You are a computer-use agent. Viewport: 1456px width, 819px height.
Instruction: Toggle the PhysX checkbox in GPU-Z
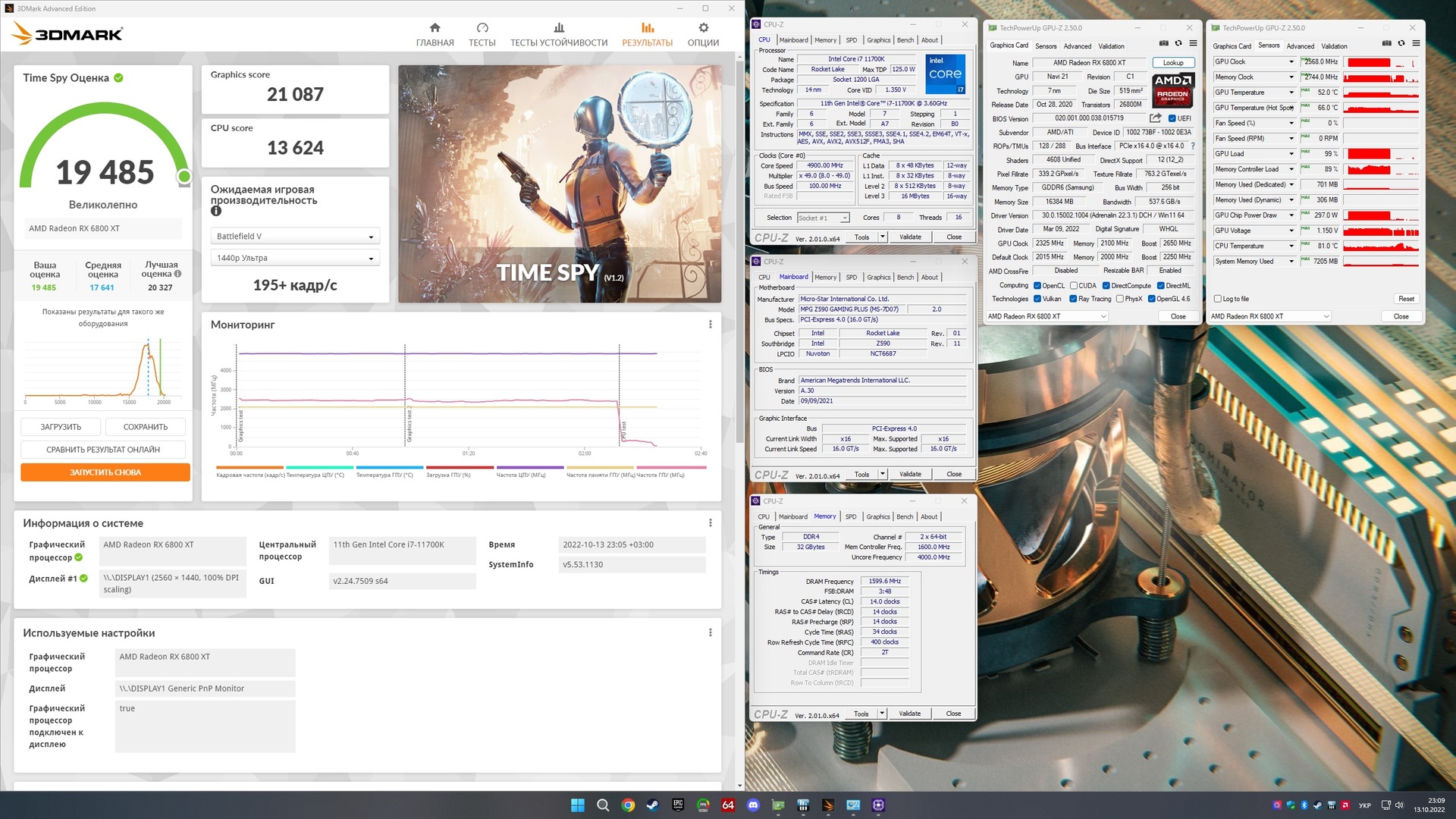(x=1119, y=299)
